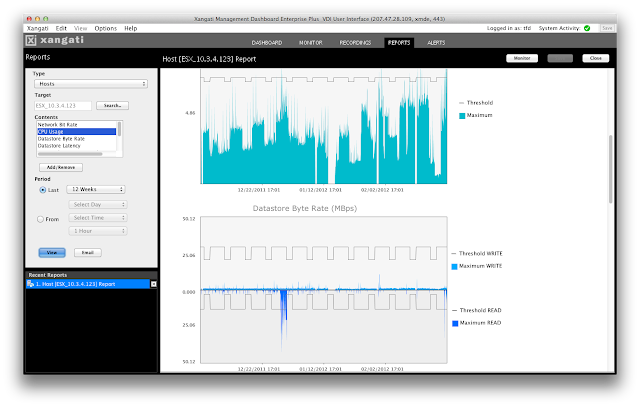The image size is (640, 407).
Task: Select the Last period radio button
Action: pyautogui.click(x=42, y=190)
